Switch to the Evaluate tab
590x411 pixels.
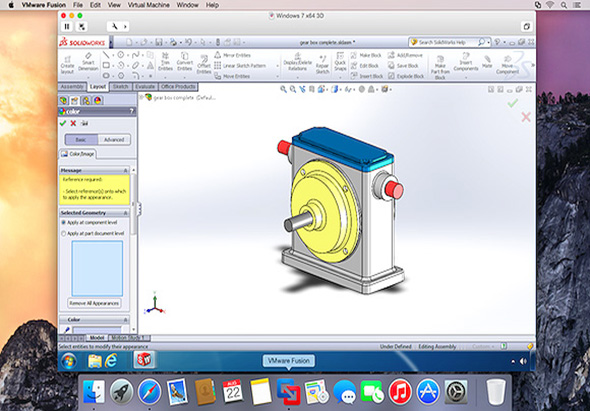tap(145, 87)
